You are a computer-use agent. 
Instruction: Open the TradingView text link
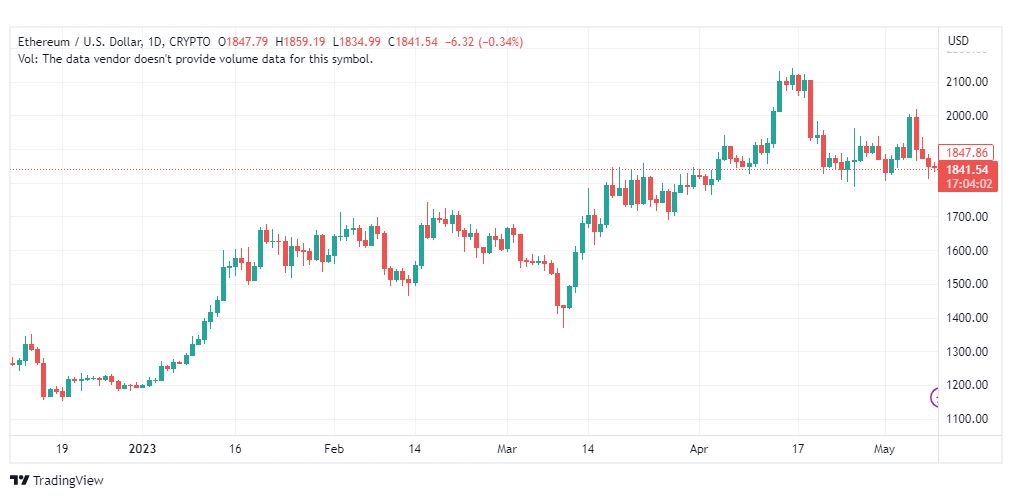[68, 481]
